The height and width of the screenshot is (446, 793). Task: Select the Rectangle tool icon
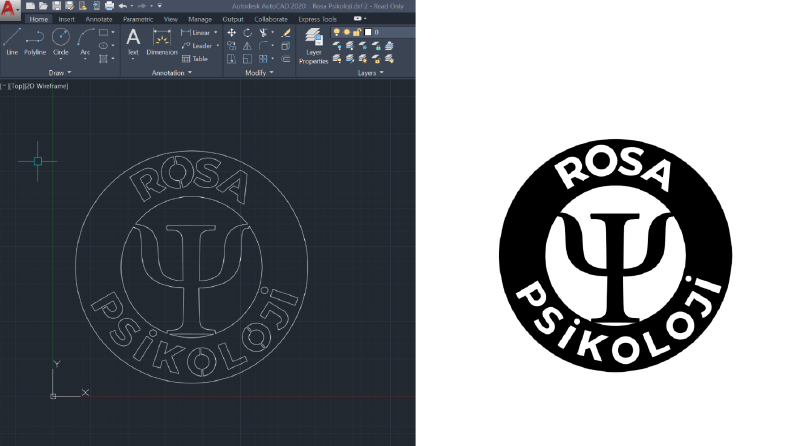click(x=103, y=32)
